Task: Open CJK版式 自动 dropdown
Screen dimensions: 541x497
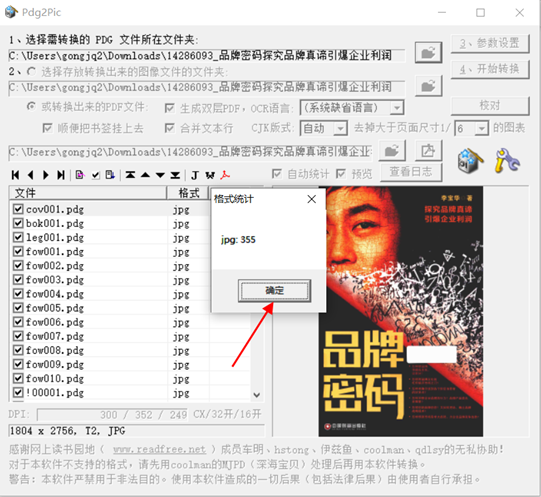Action: (341, 129)
